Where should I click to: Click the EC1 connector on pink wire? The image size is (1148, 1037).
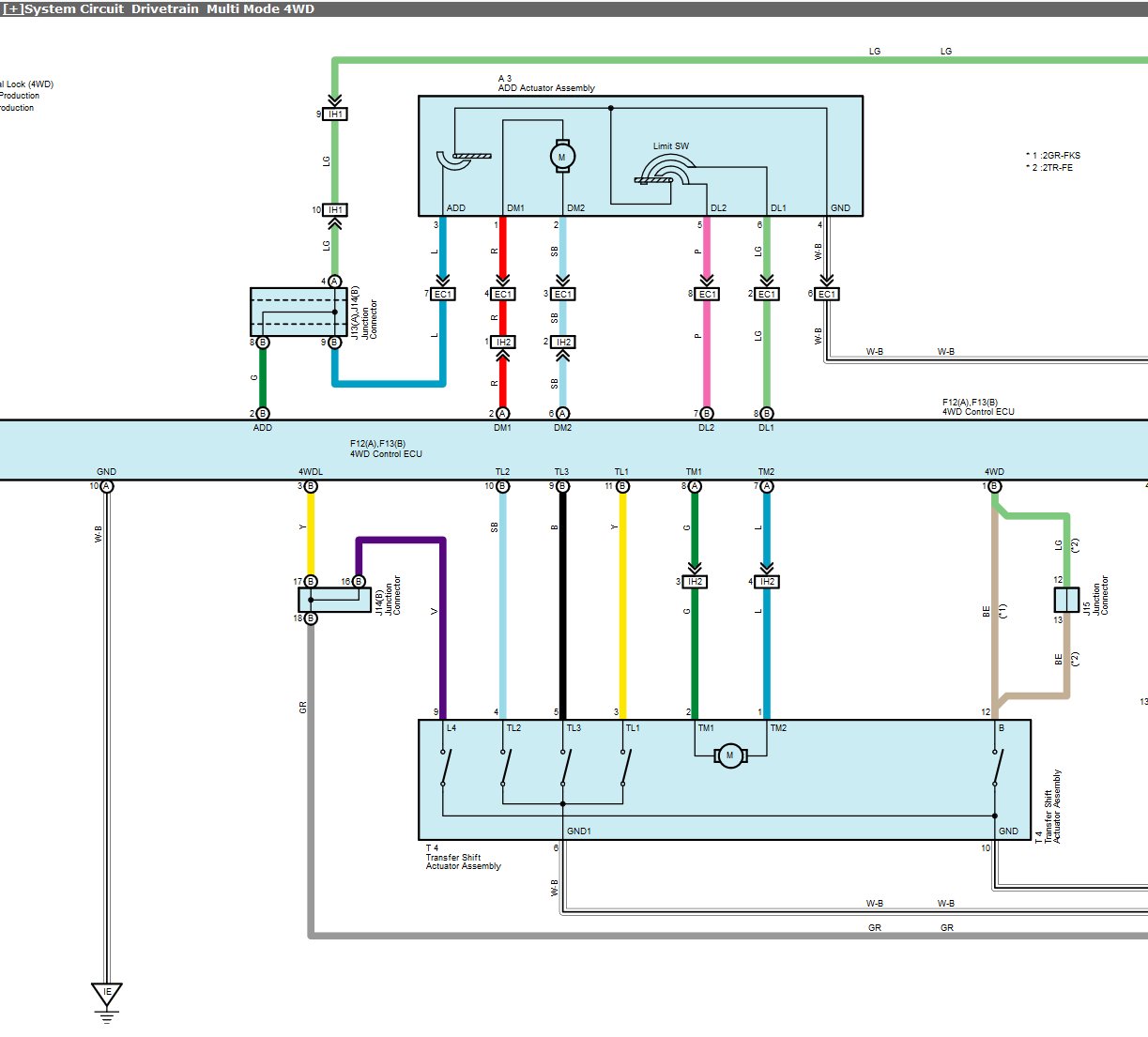click(x=707, y=294)
